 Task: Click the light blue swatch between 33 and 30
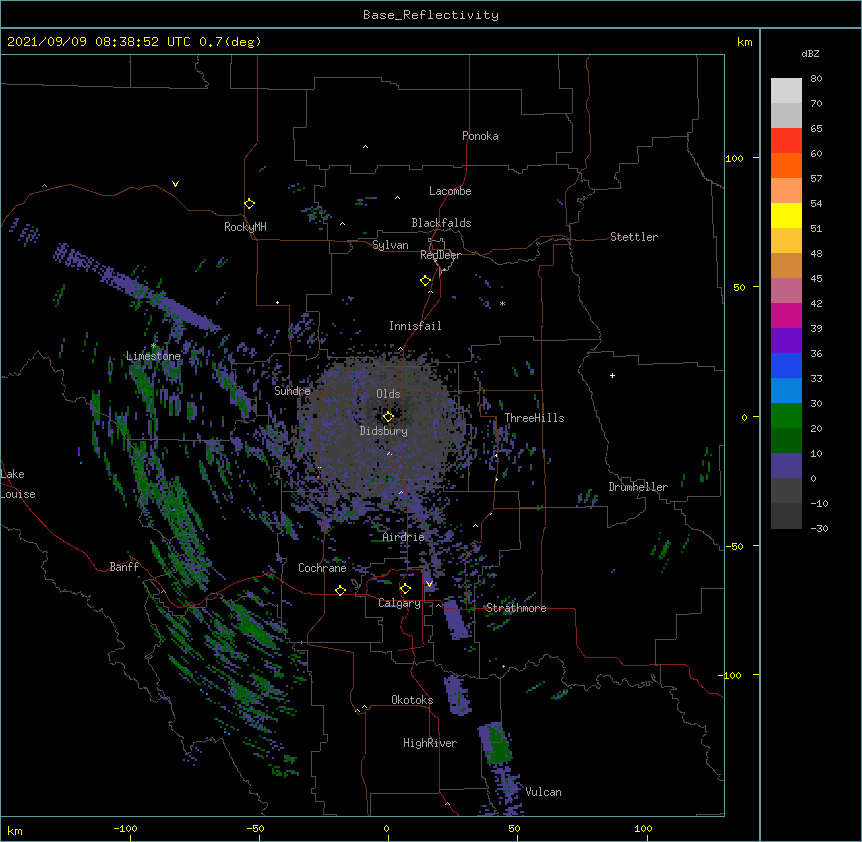pos(786,391)
